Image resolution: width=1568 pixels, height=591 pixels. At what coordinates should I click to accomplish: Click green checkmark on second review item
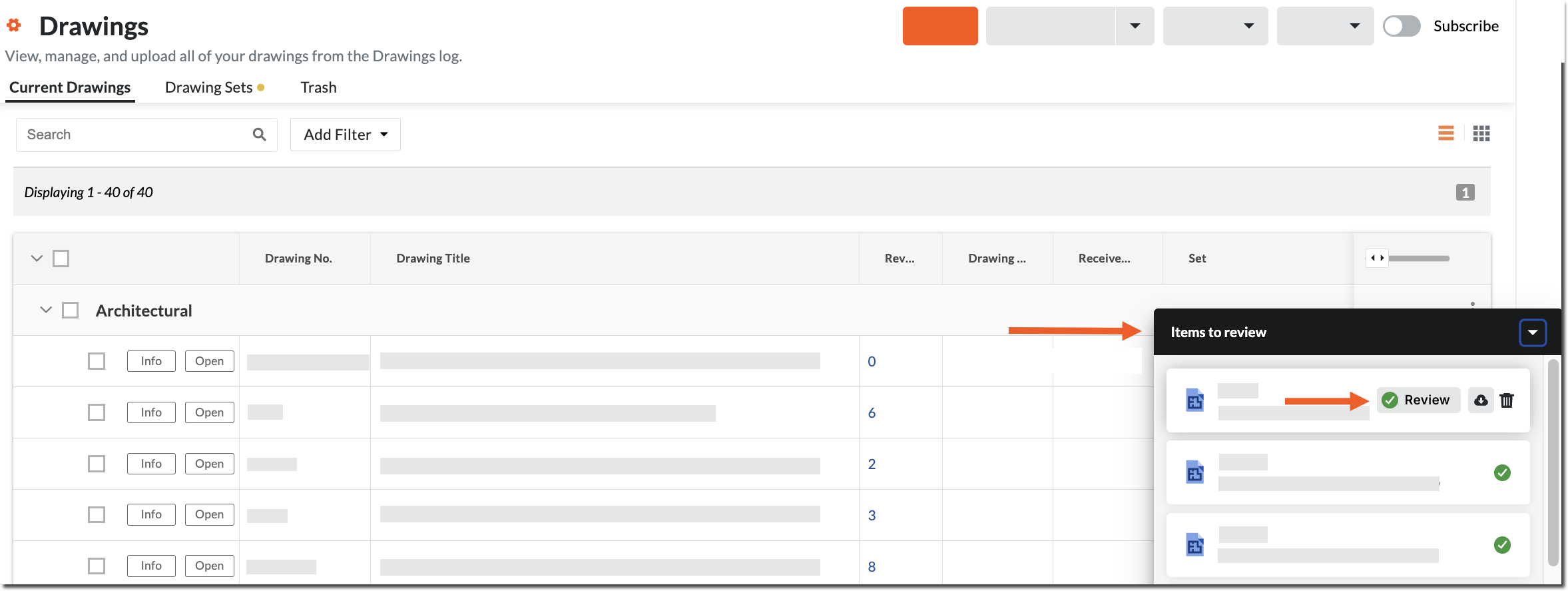(1502, 473)
